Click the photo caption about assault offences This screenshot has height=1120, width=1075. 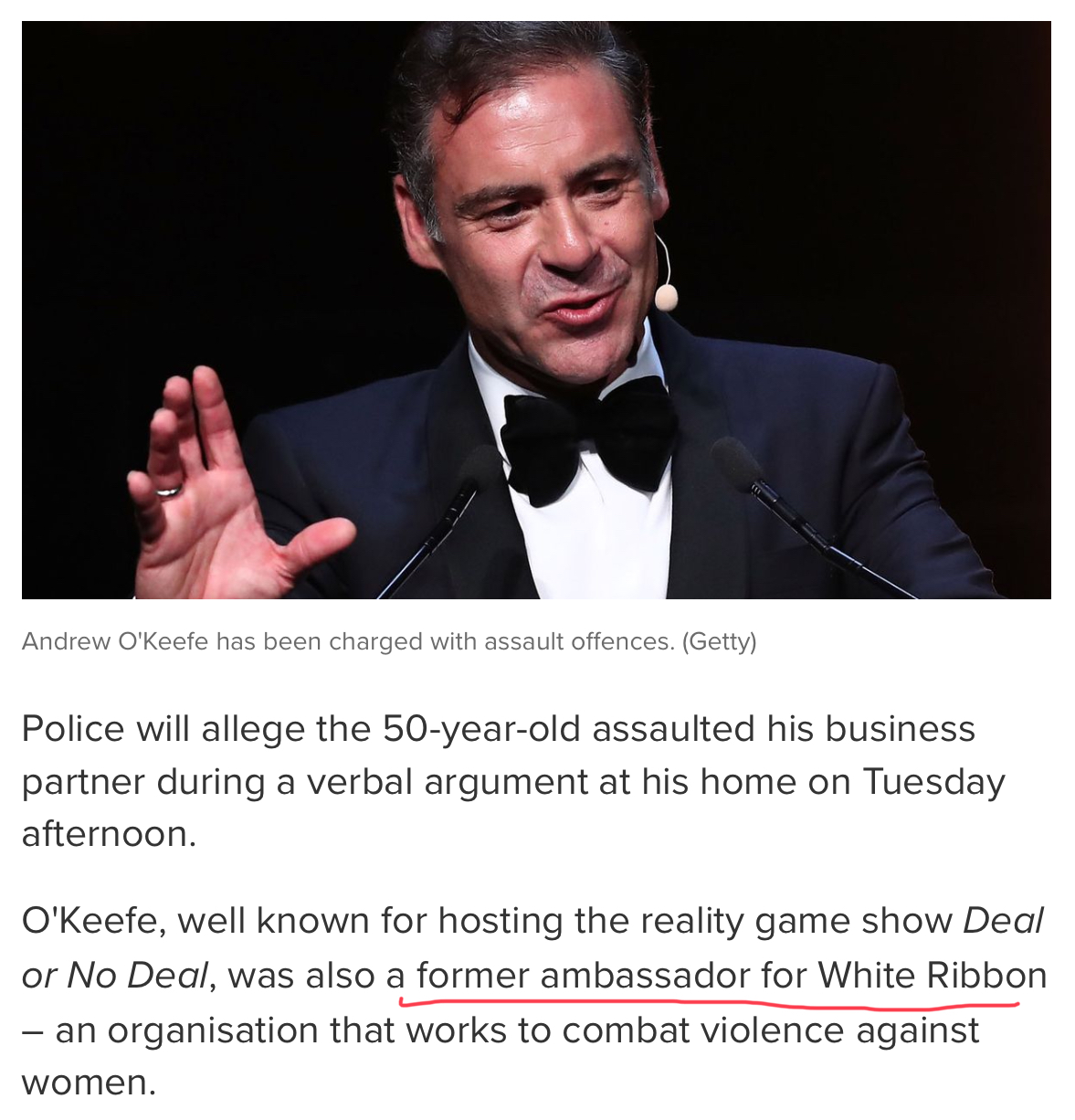click(x=389, y=641)
